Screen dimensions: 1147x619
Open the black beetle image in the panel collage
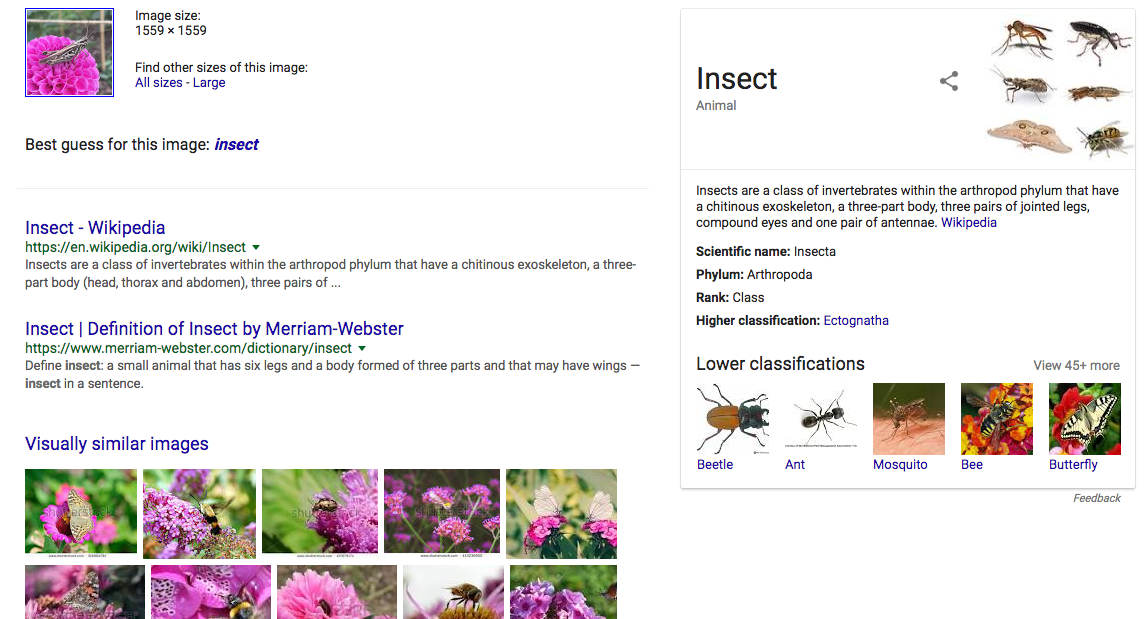[1098, 40]
